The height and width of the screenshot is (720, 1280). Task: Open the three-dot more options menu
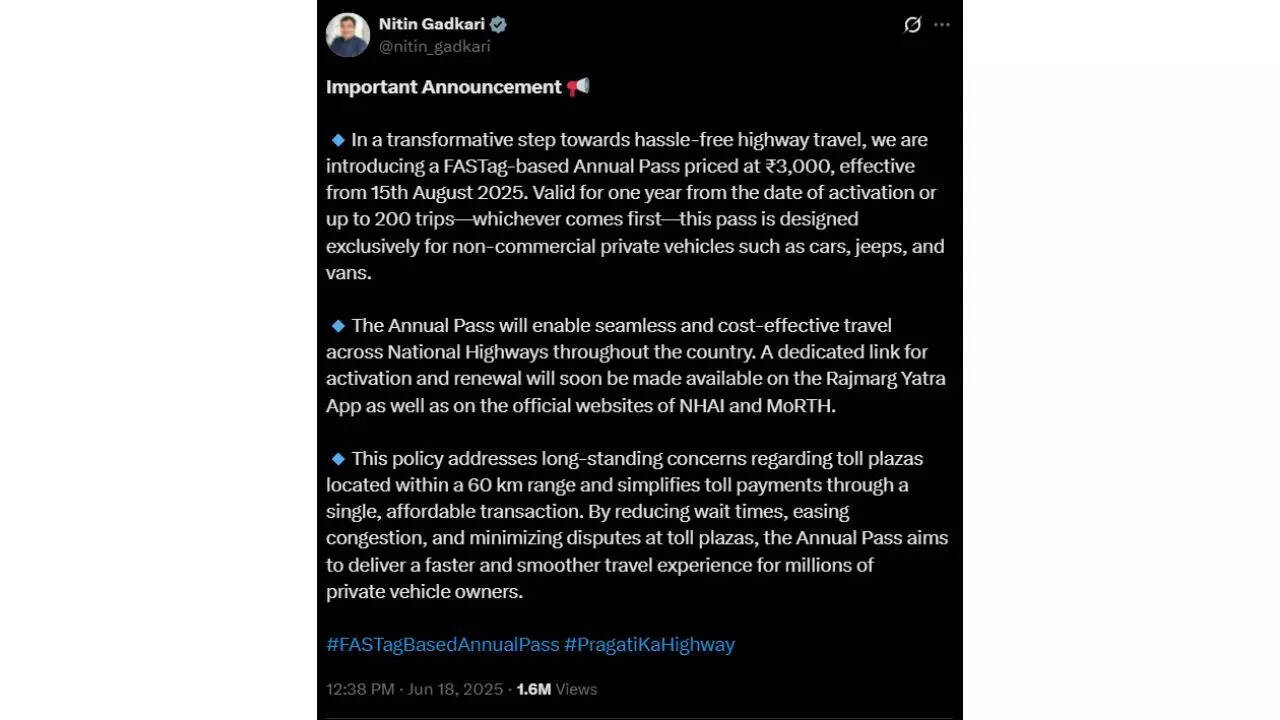point(942,25)
